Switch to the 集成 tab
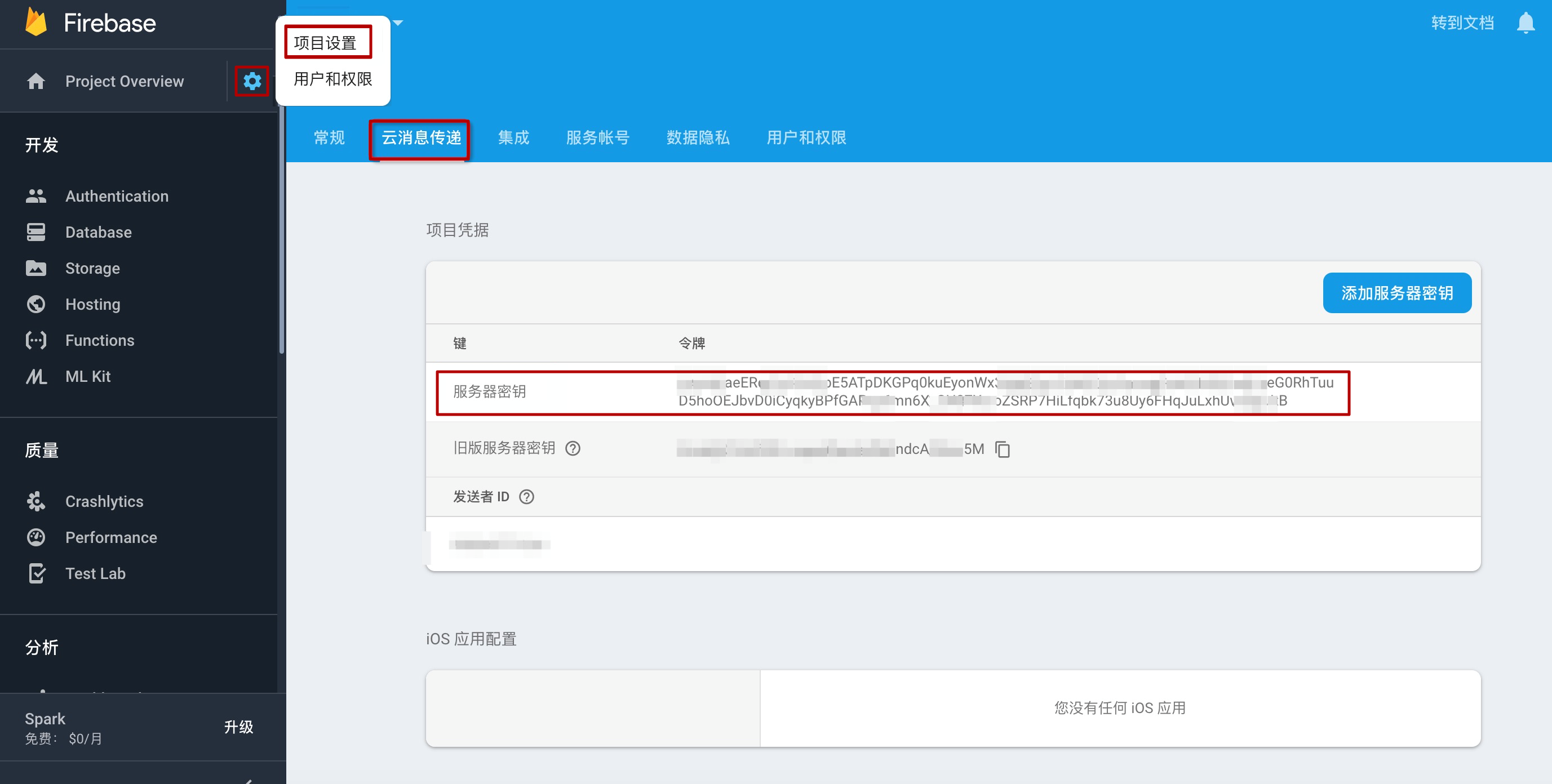Image resolution: width=1552 pixels, height=784 pixels. coord(513,137)
